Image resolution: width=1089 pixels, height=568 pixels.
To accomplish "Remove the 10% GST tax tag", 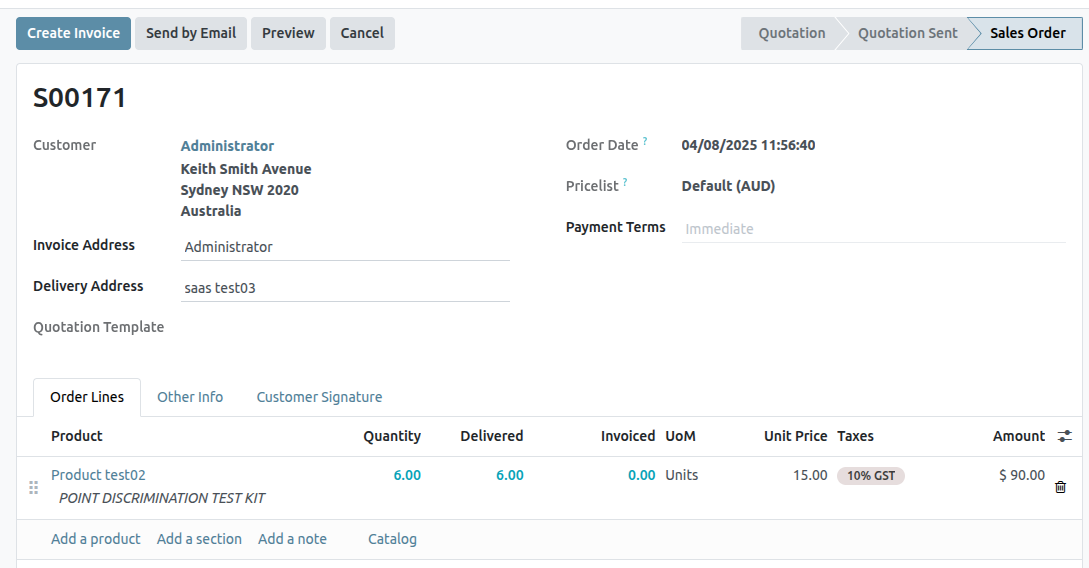I will pos(870,476).
